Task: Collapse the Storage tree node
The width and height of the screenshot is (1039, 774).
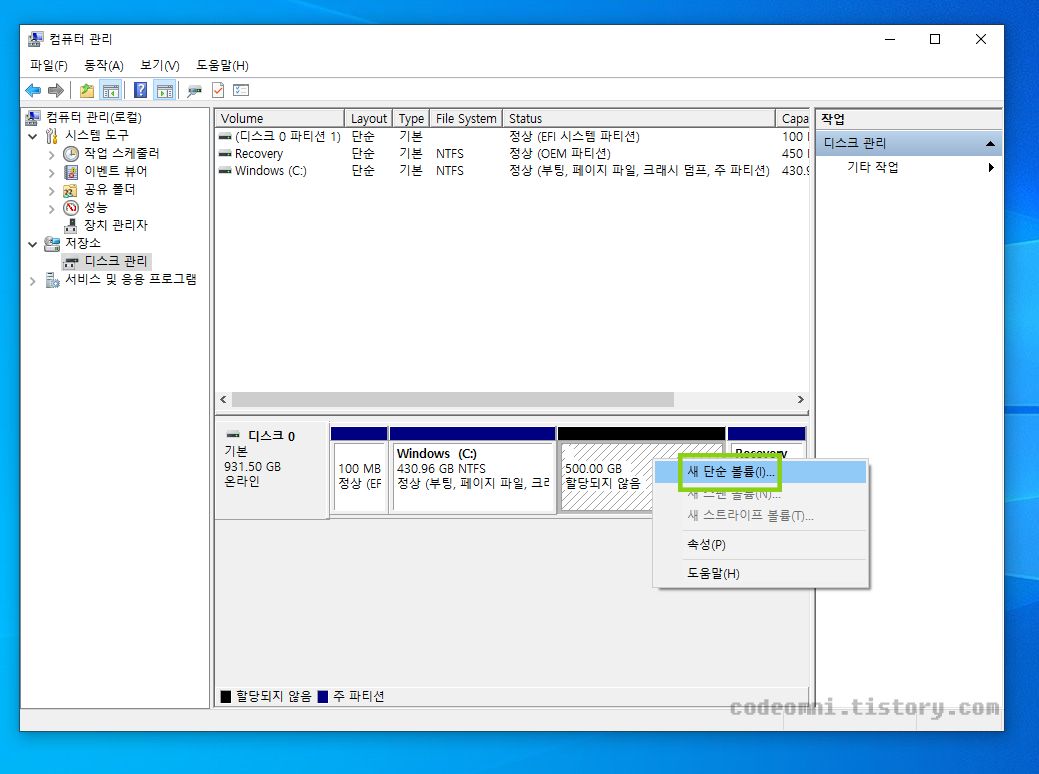Action: 32,245
